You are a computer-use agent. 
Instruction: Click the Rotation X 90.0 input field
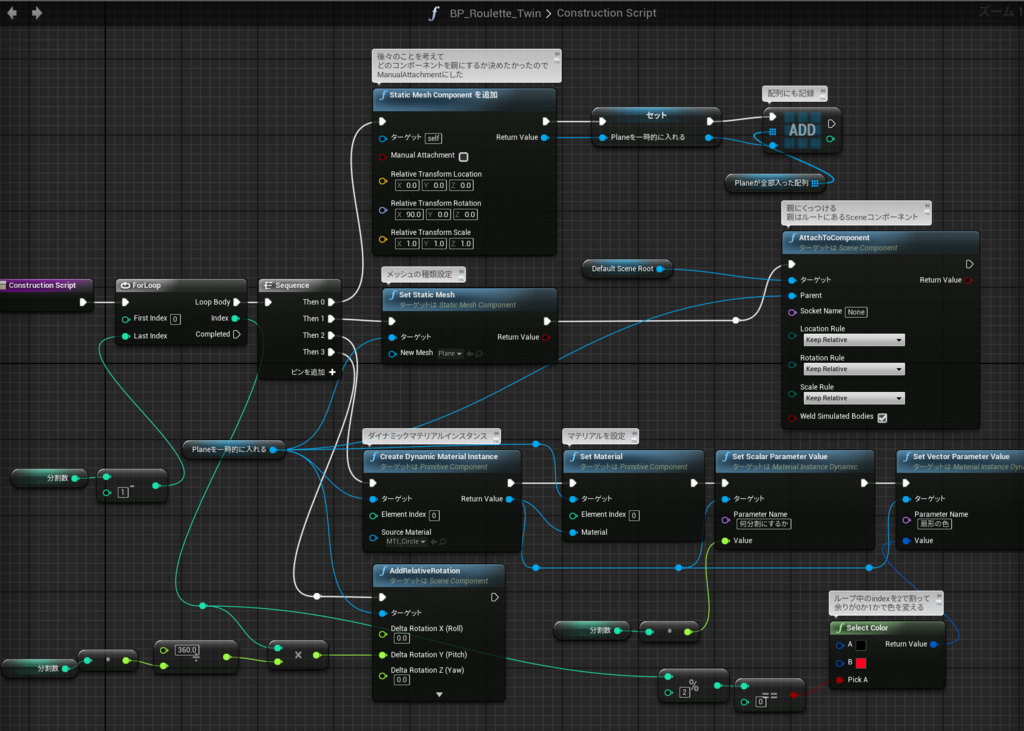(x=409, y=214)
